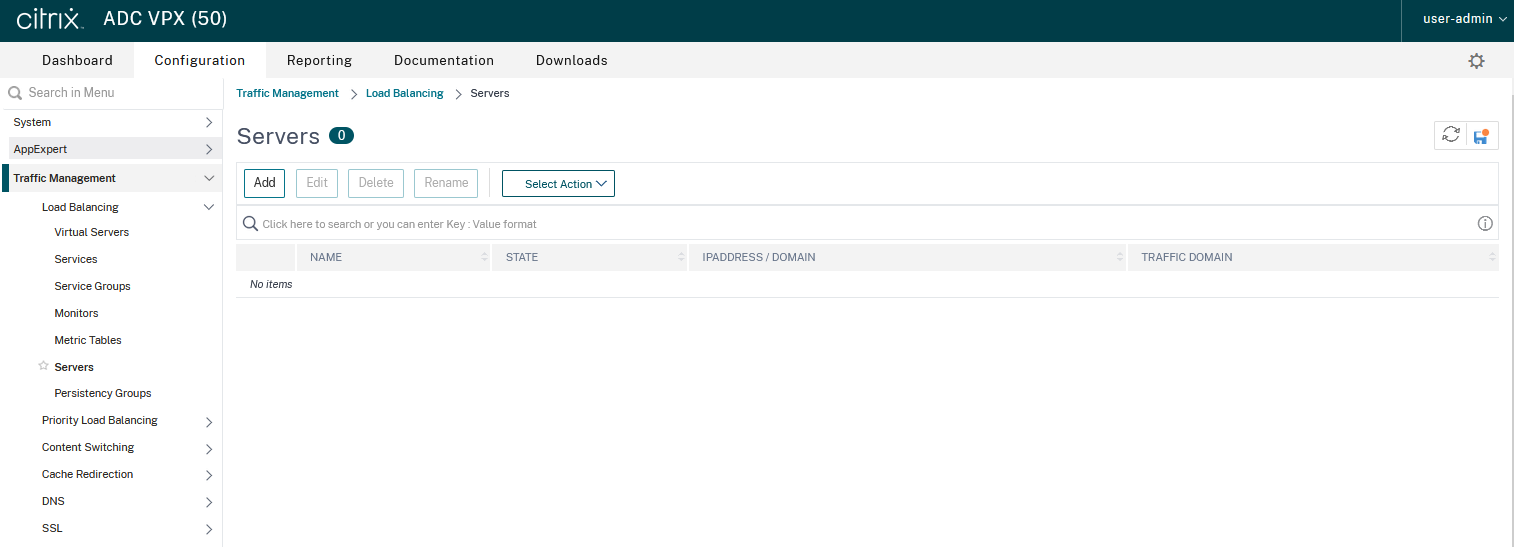Click the magnifier icon in menu search
The image size is (1514, 547).
(15, 93)
